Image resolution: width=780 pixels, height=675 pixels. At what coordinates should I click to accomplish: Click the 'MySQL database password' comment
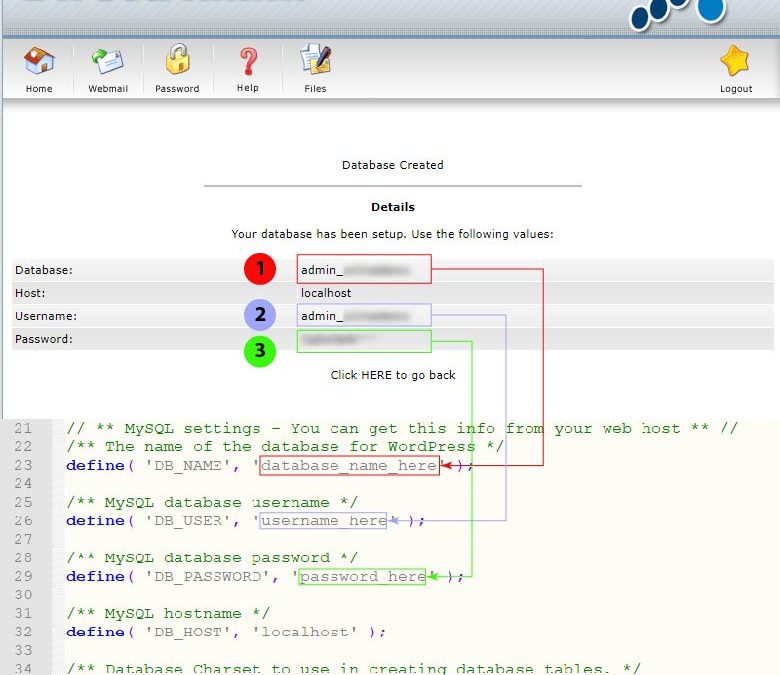pyautogui.click(x=212, y=558)
